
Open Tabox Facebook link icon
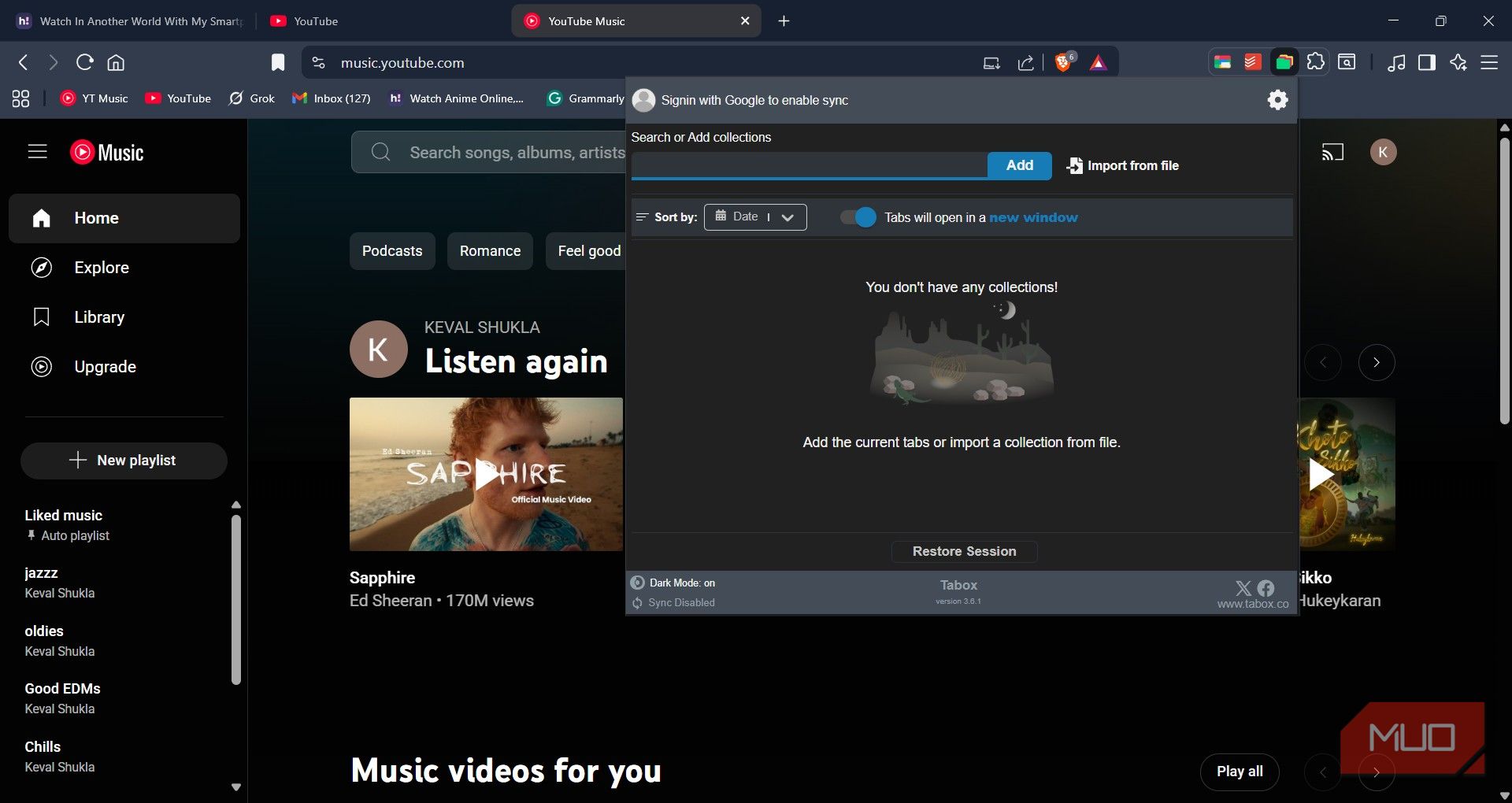pyautogui.click(x=1266, y=588)
